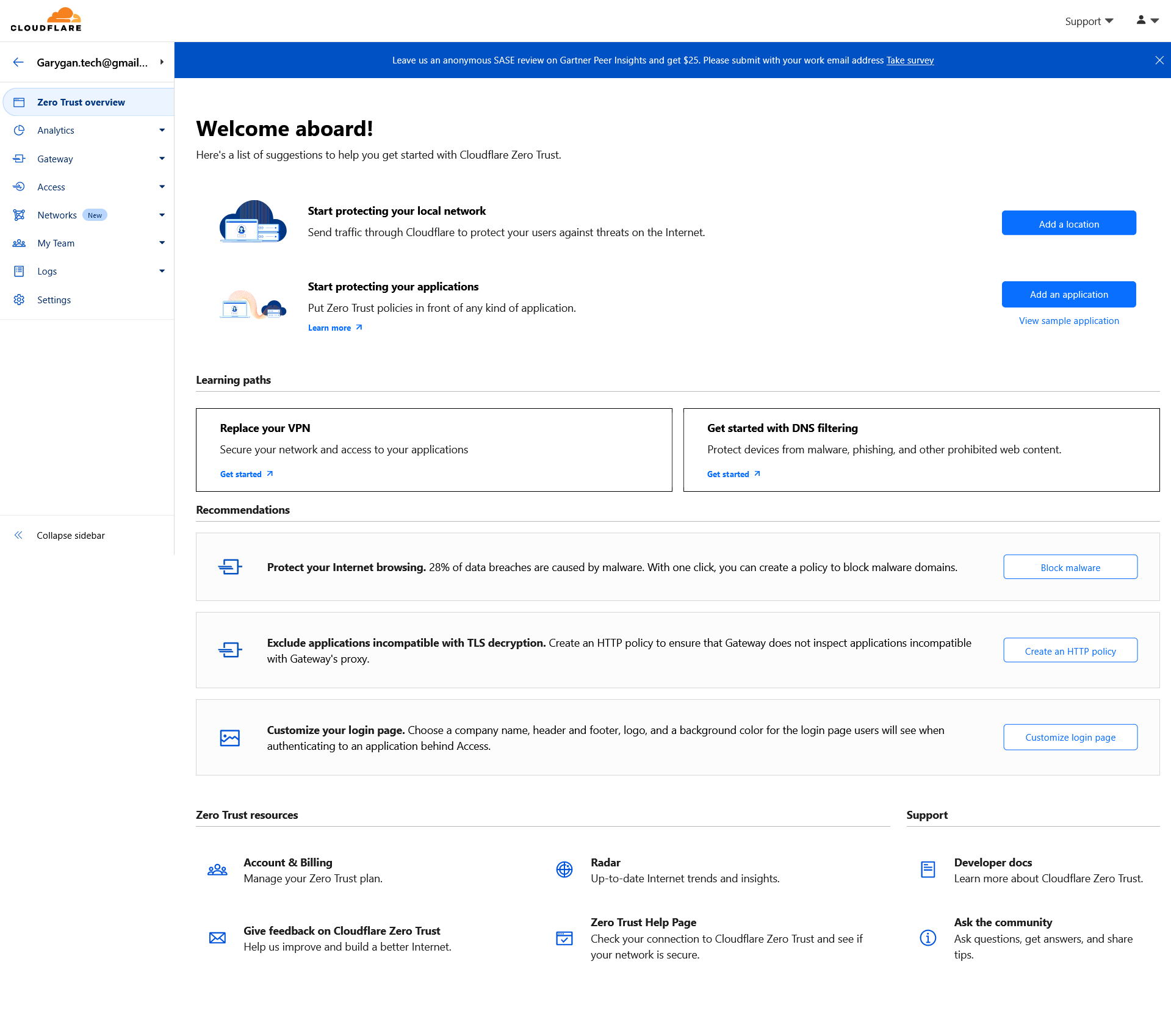1171x1036 pixels.
Task: Click the Logs document icon
Action: pos(19,271)
